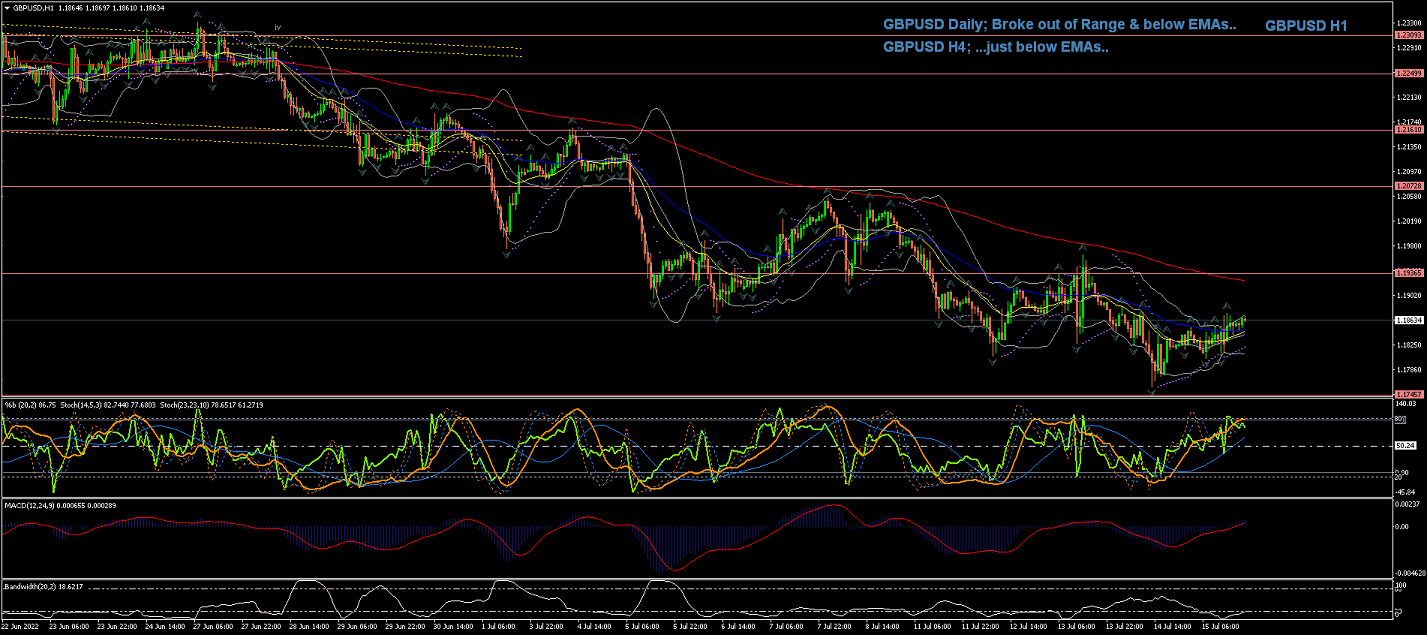Click the 1.21610 red price level tag
Image resolution: width=1427 pixels, height=635 pixels.
1408,130
